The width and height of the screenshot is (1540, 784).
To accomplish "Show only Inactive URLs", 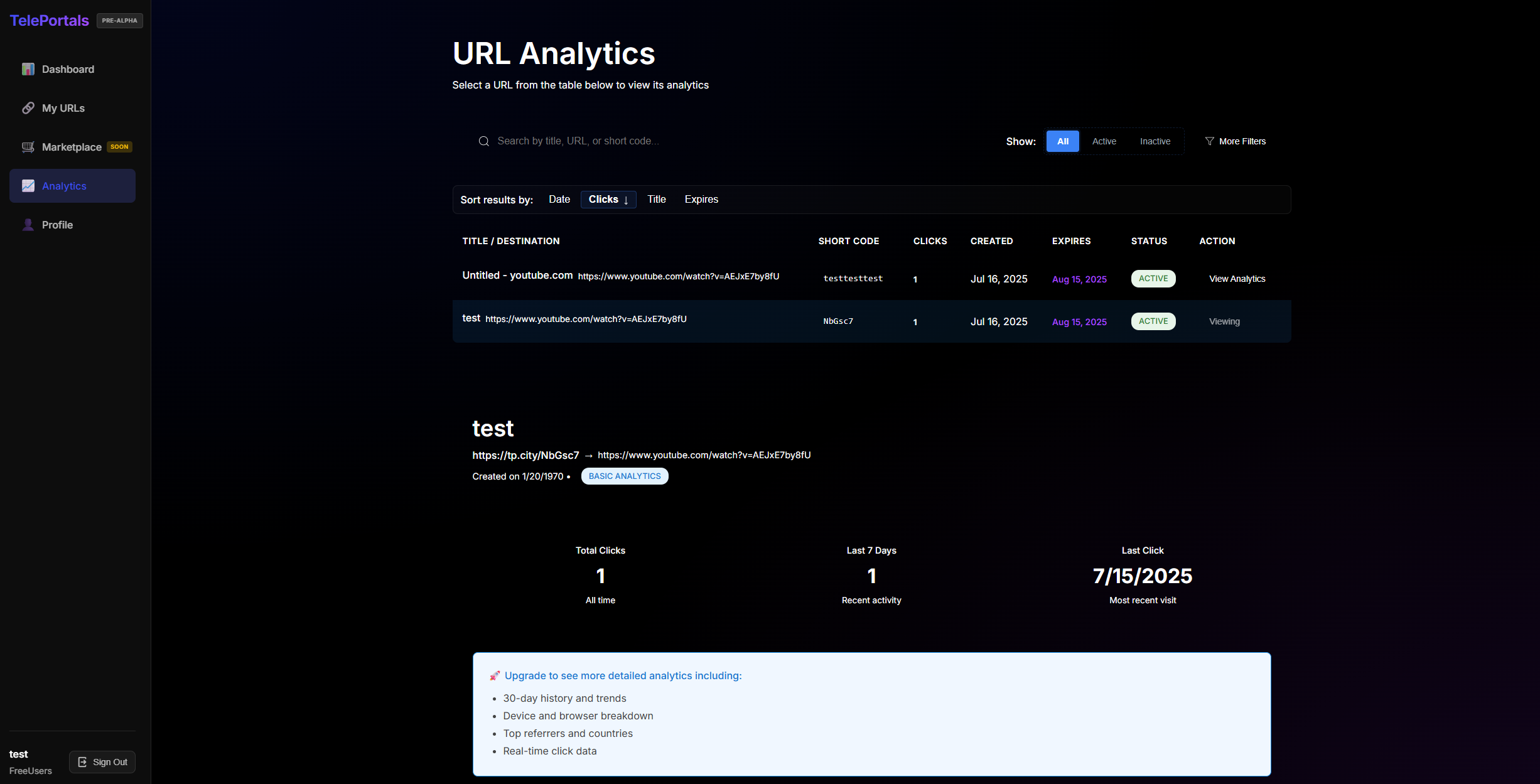I will (x=1155, y=141).
